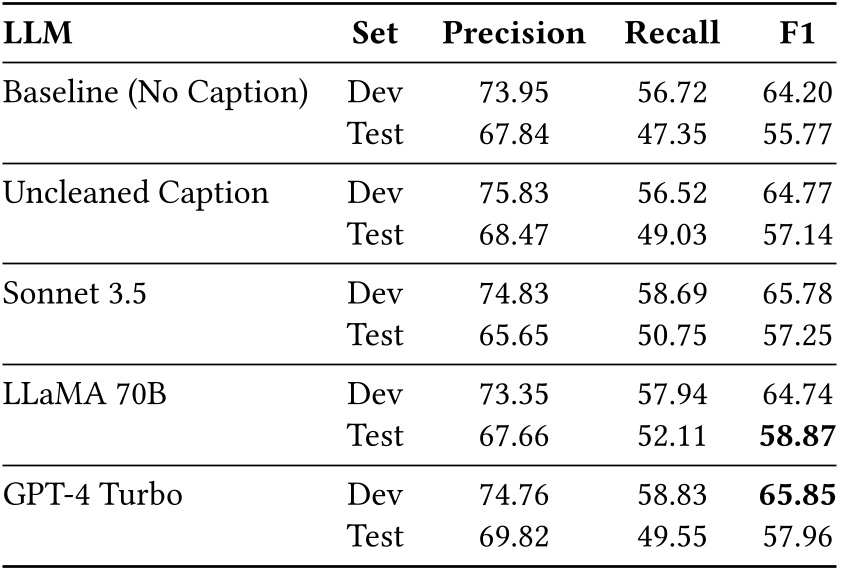842x568 pixels.
Task: Select the 69.82 precision value
Action: point(514,536)
